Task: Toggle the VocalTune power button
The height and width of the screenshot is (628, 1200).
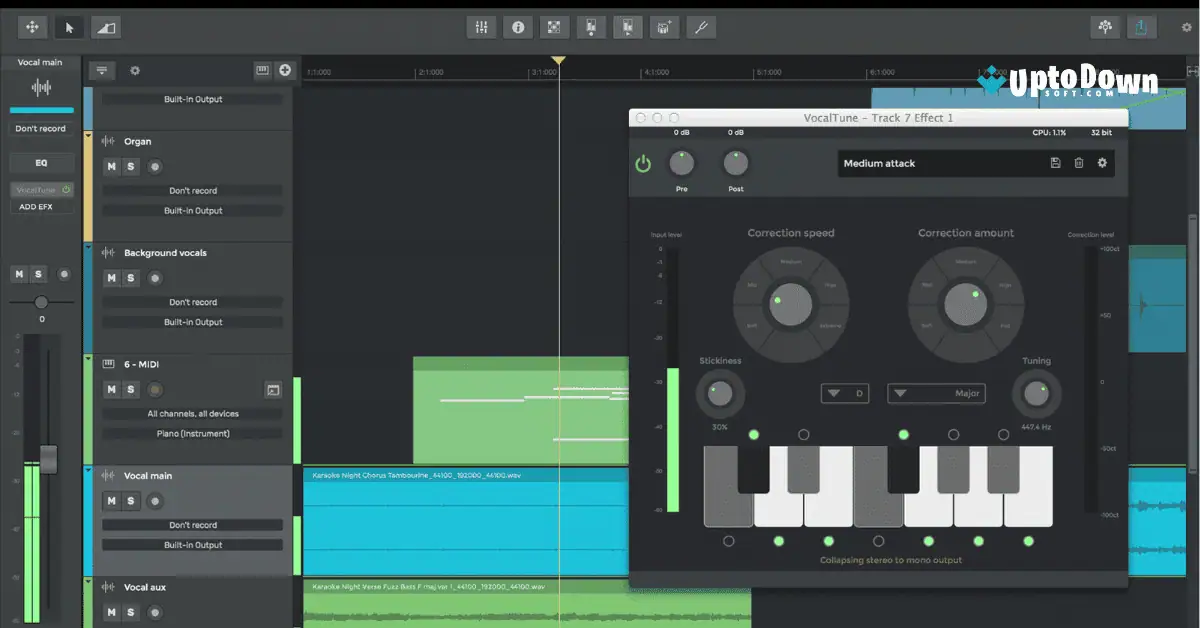Action: click(x=645, y=162)
